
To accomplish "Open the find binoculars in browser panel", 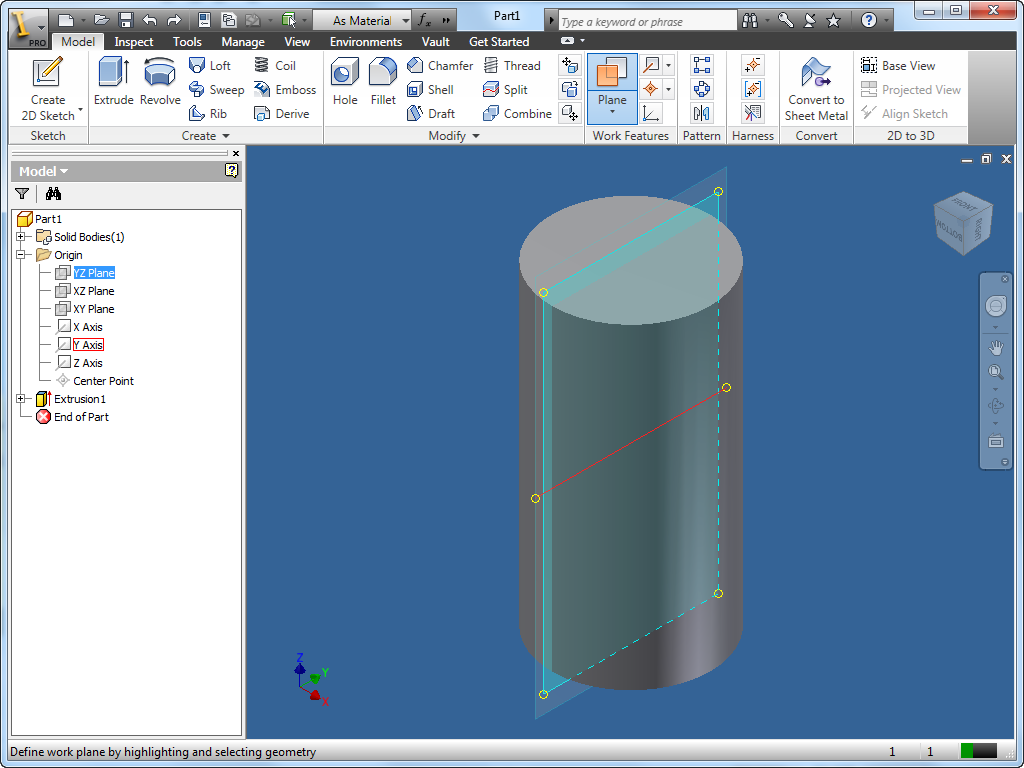I will [54, 193].
